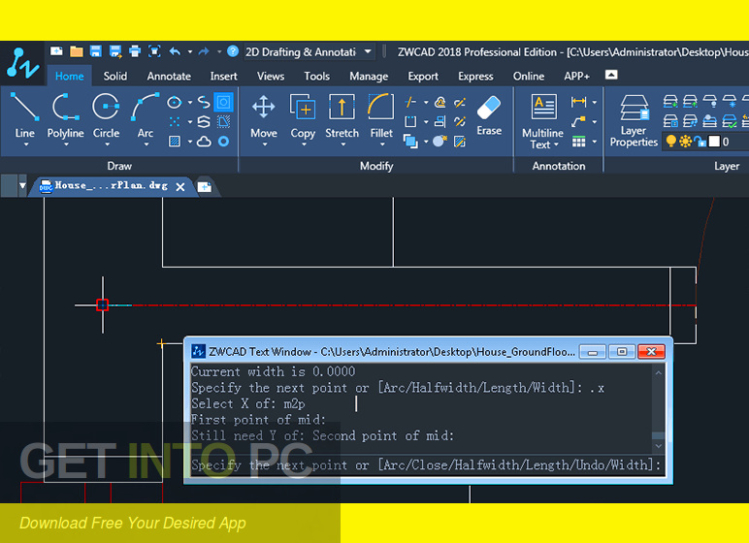
Task: Click the Undo arrow
Action: [x=175, y=51]
